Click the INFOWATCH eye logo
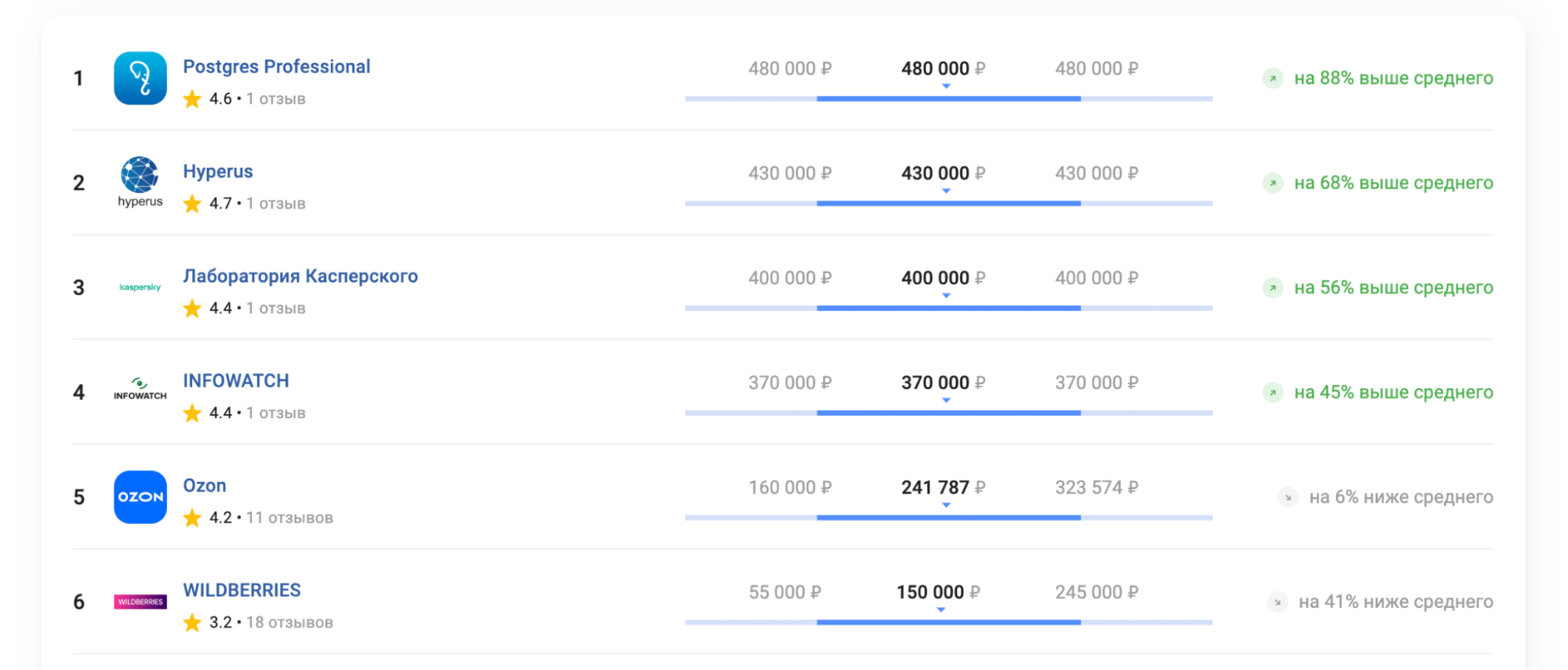The width and height of the screenshot is (1568, 670). pyautogui.click(x=140, y=389)
